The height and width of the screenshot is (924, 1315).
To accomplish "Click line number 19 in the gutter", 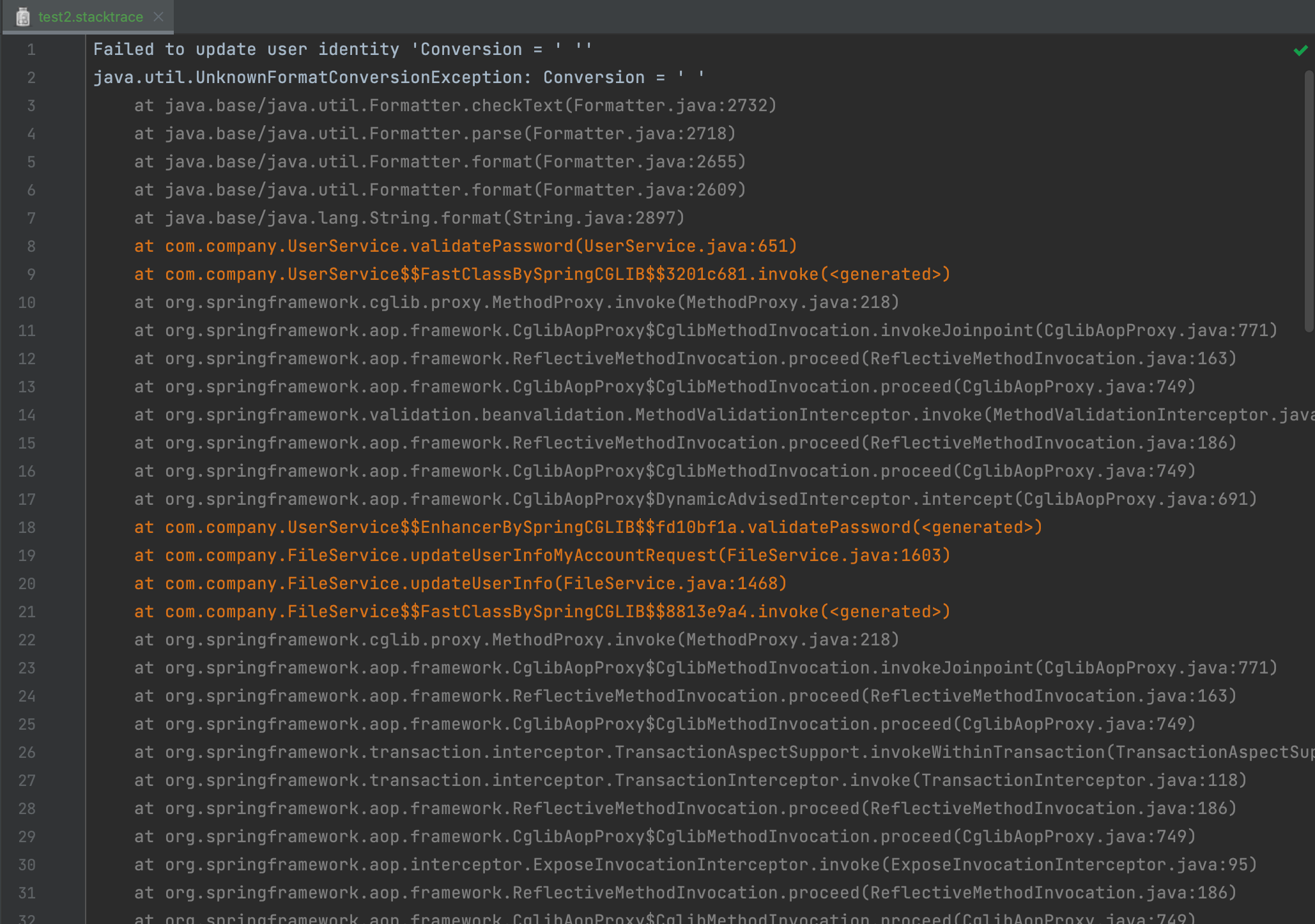I will tap(27, 555).
